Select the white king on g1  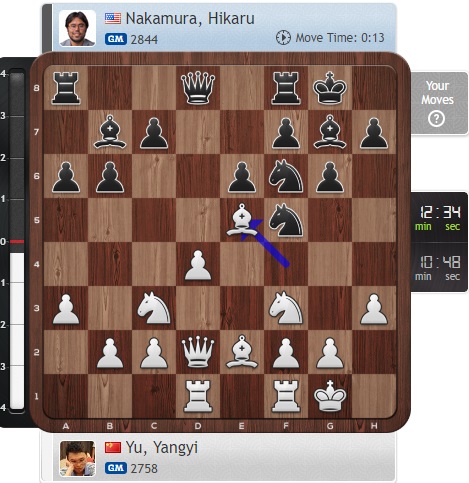point(330,396)
